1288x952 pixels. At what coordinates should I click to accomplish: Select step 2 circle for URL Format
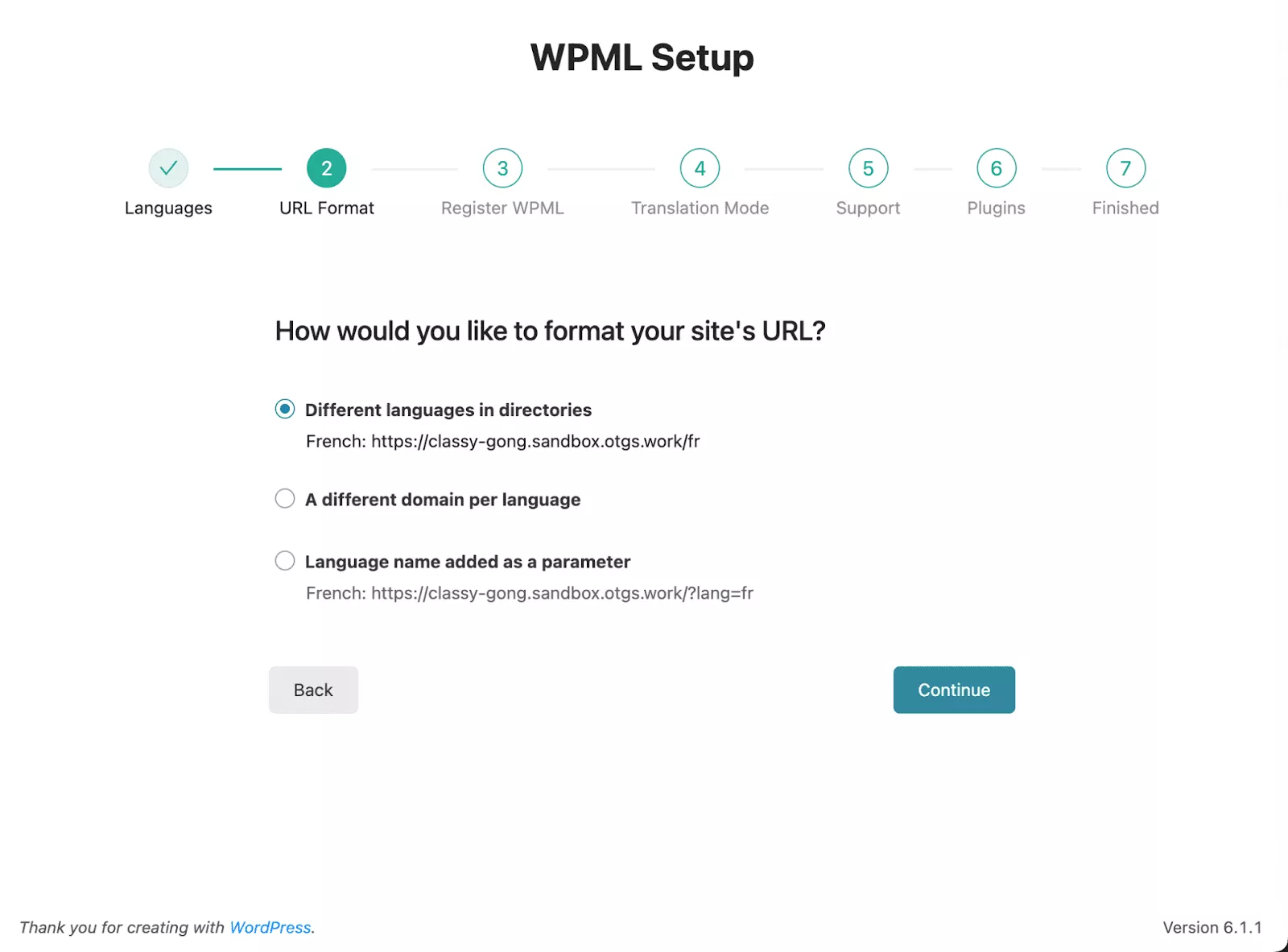(326, 168)
